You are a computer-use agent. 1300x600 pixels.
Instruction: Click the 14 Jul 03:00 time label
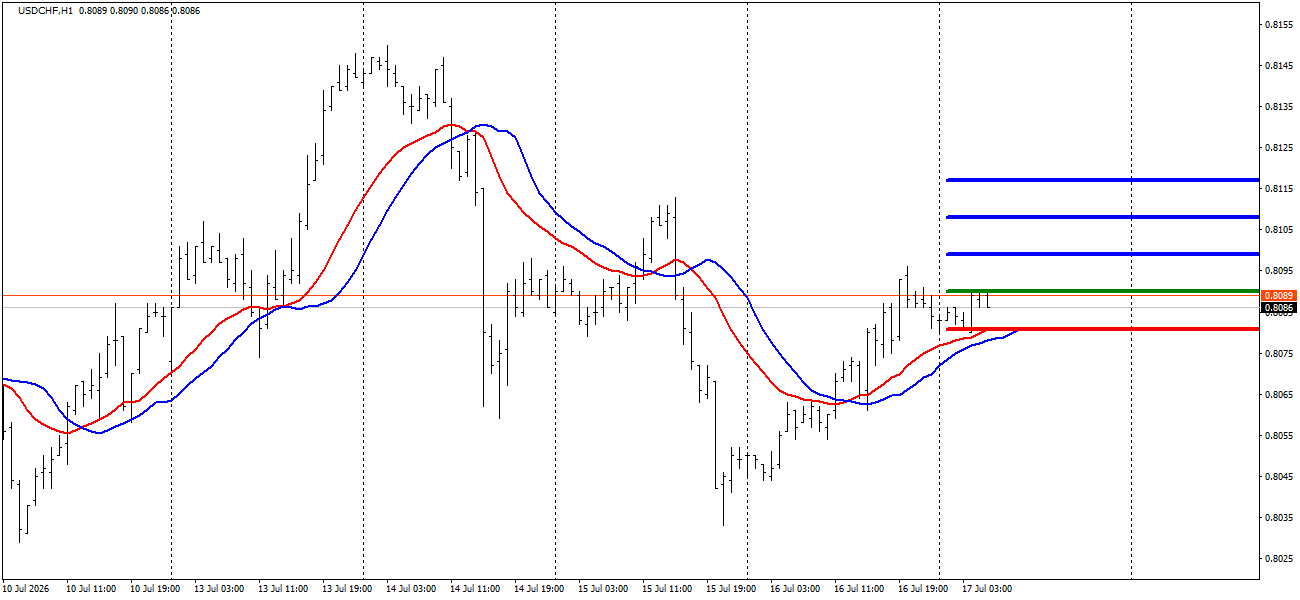[x=412, y=589]
